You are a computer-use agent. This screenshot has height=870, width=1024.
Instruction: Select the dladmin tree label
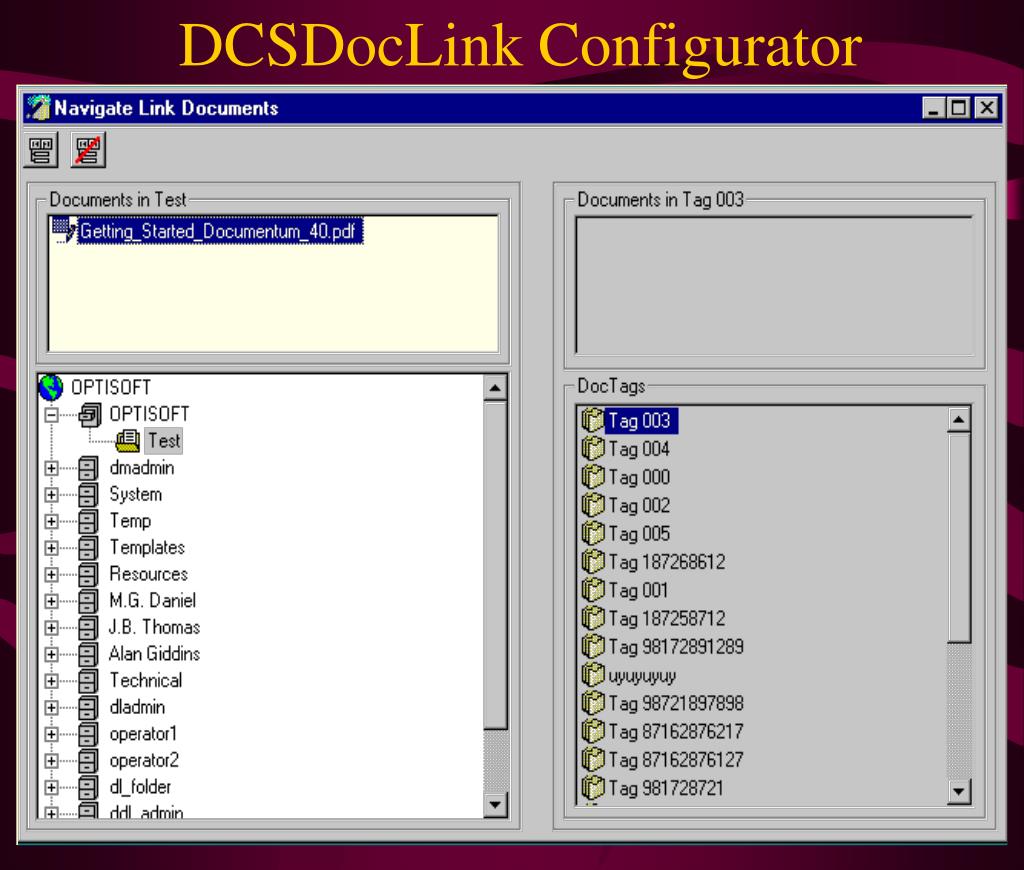click(137, 707)
